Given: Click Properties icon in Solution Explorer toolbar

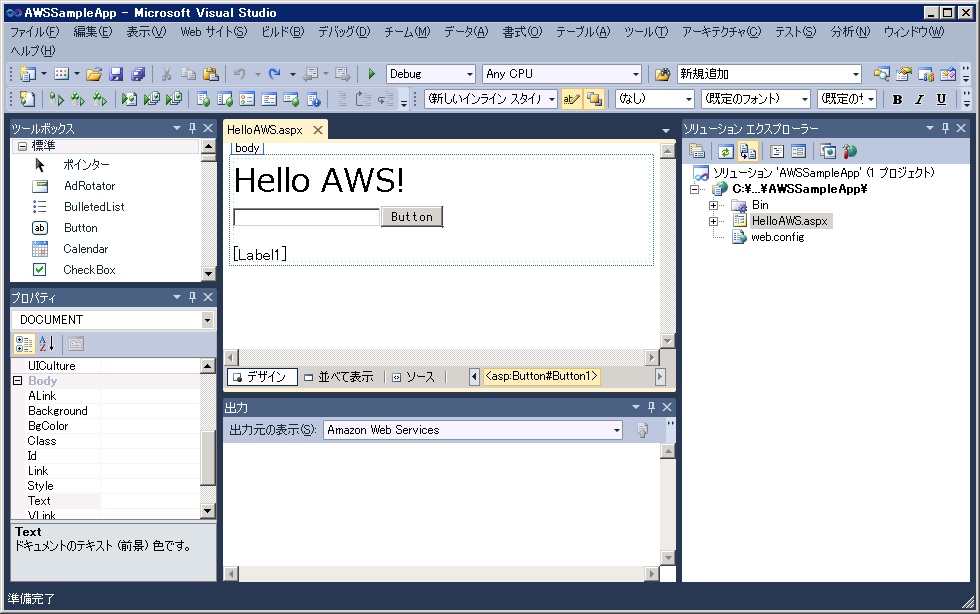Looking at the screenshot, I should tap(697, 151).
